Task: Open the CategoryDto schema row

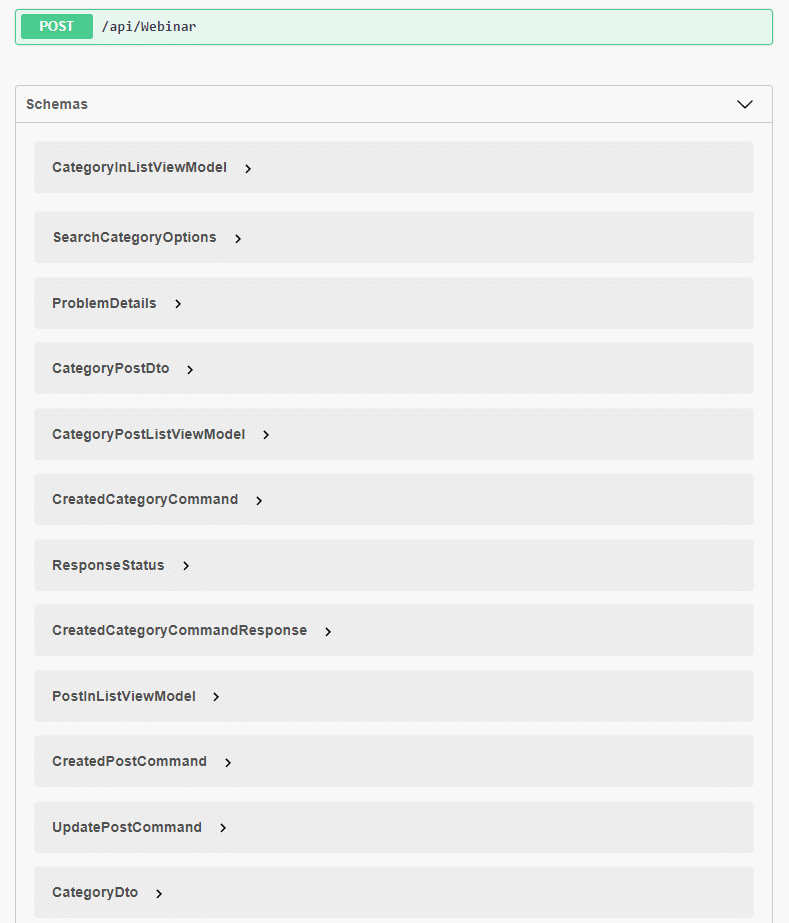Action: point(394,892)
